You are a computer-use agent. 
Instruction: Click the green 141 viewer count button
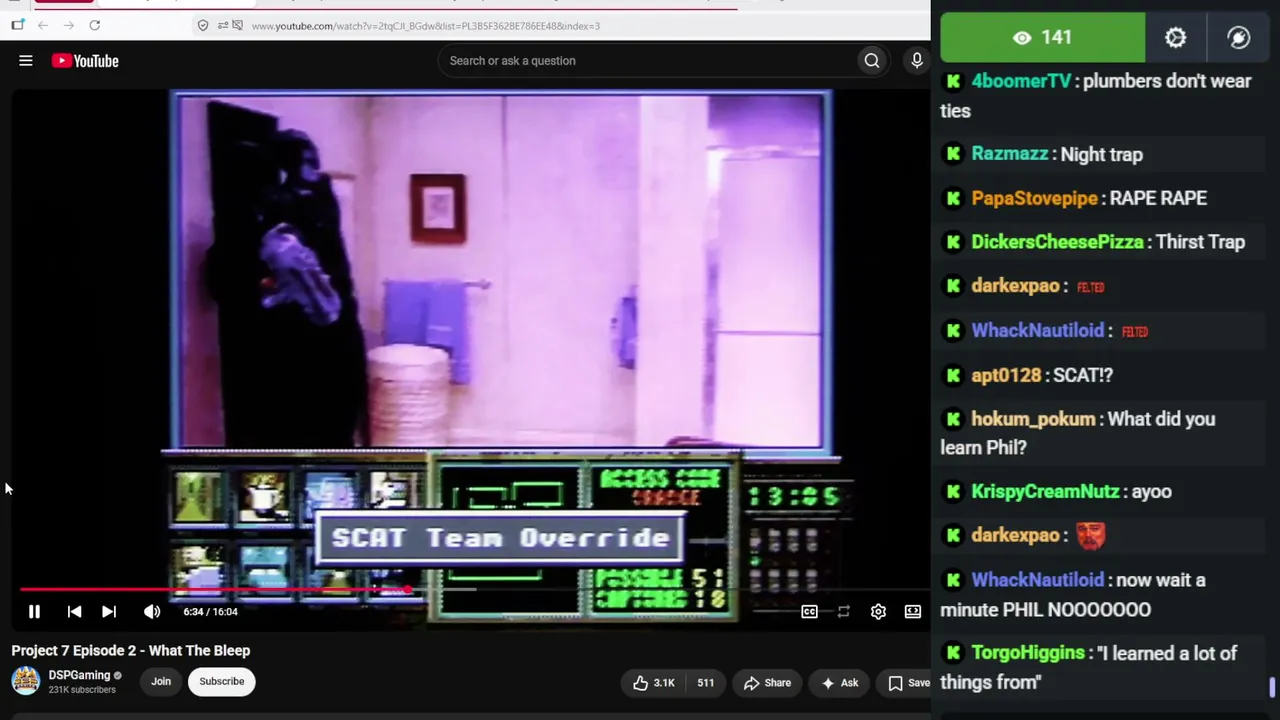(1042, 37)
